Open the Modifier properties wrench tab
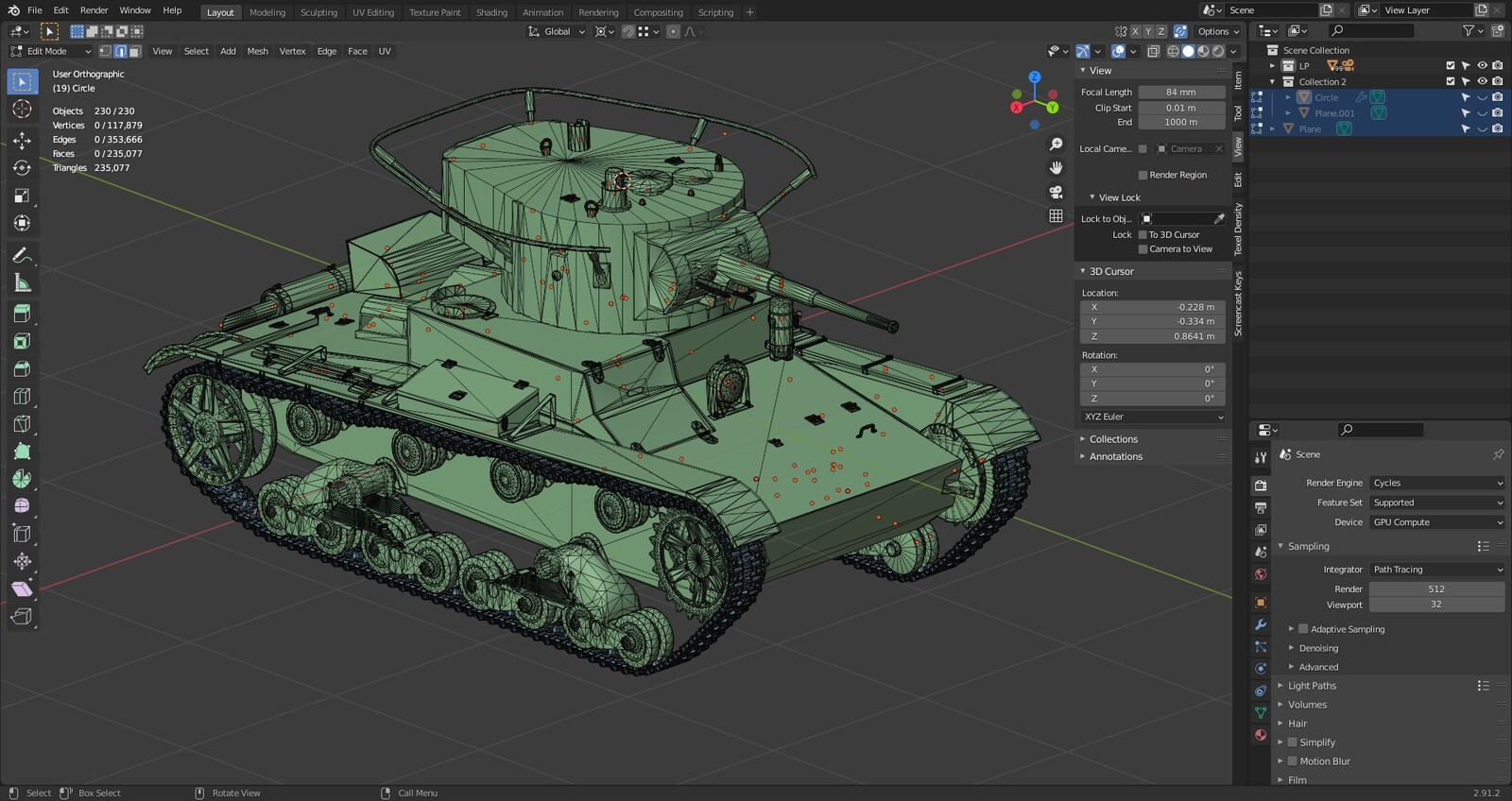 (x=1261, y=624)
